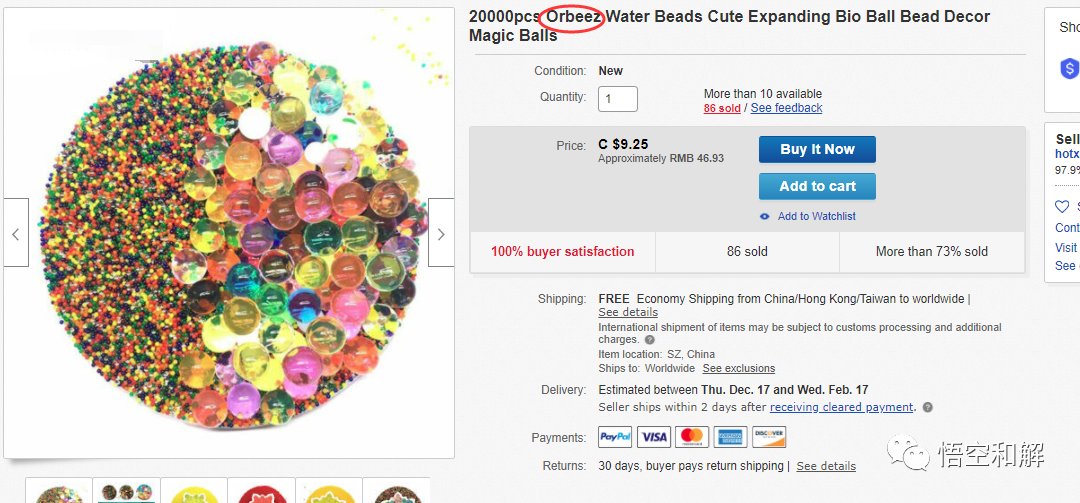Click the Quantity input field

coord(618,98)
